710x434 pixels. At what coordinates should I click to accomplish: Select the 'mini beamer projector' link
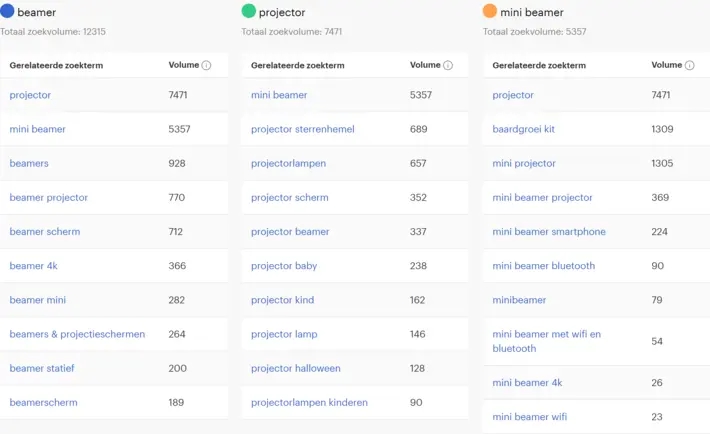(x=542, y=198)
